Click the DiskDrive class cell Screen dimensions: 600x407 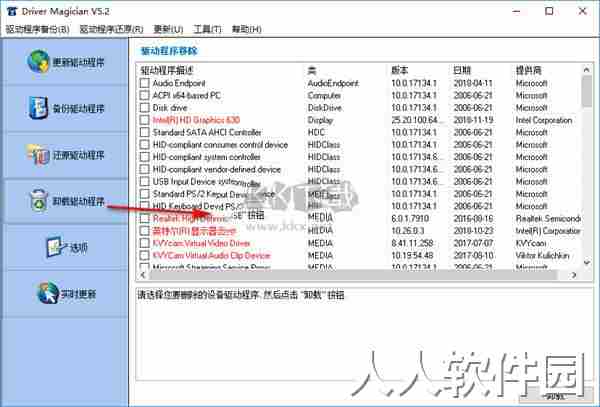pos(324,107)
